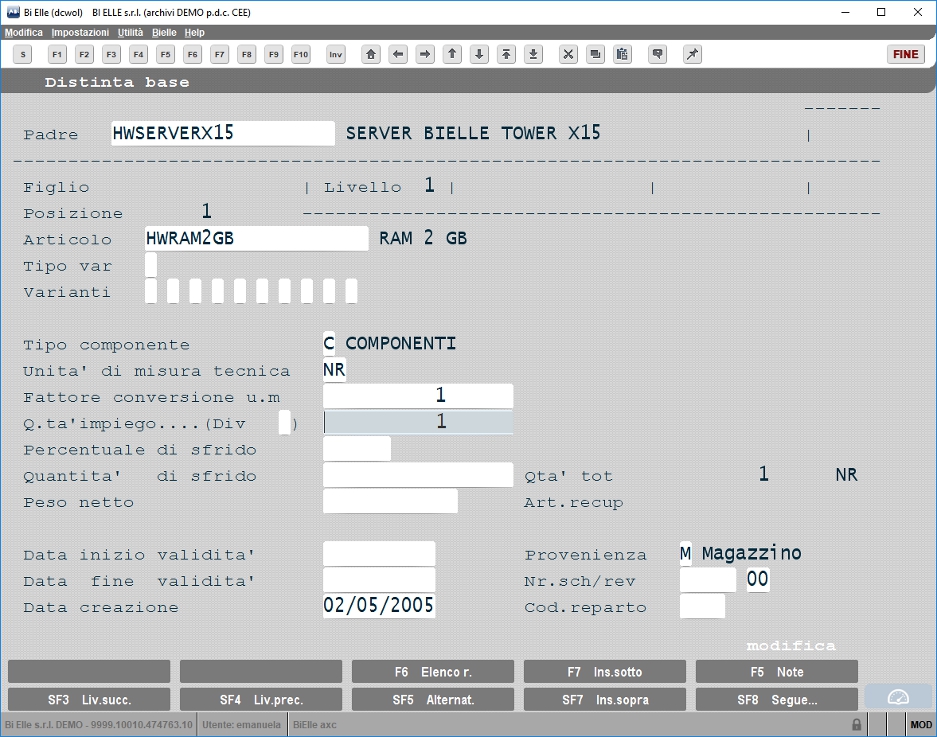Click the gauge icon button at bottom right
Viewport: 937px width, 737px height.
coord(898,697)
